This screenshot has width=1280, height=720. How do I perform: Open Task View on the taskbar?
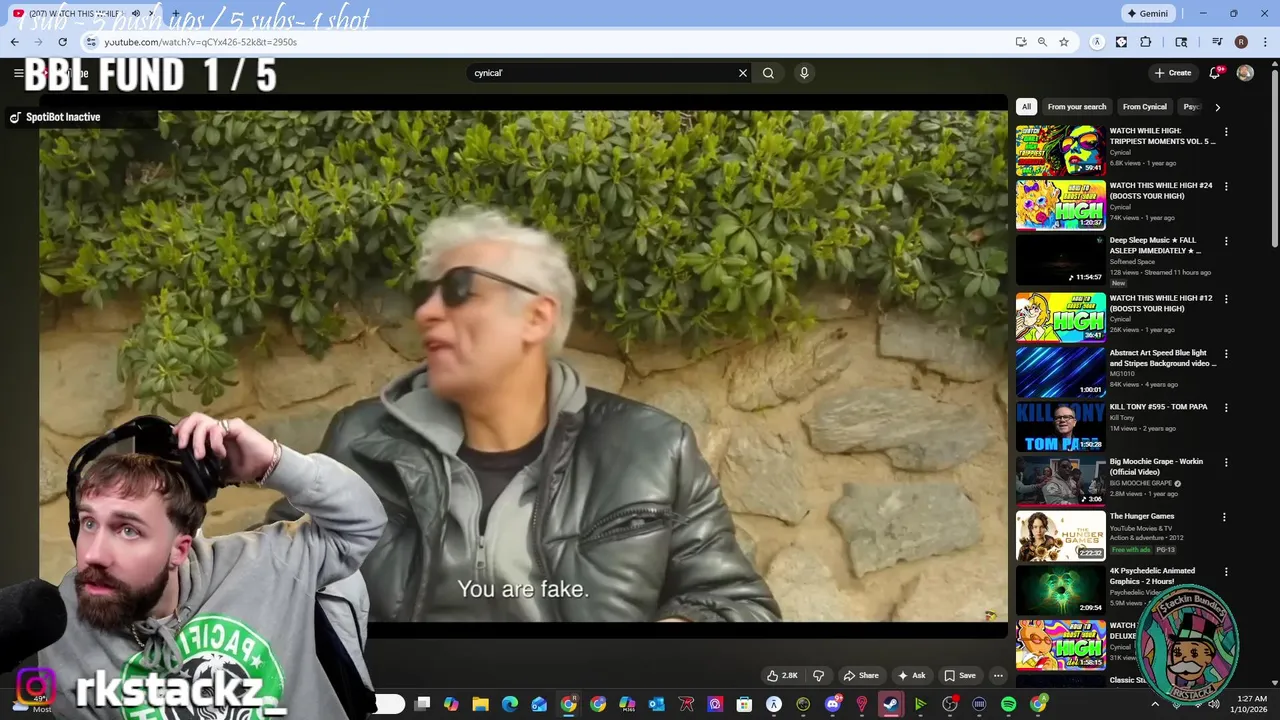click(x=422, y=704)
